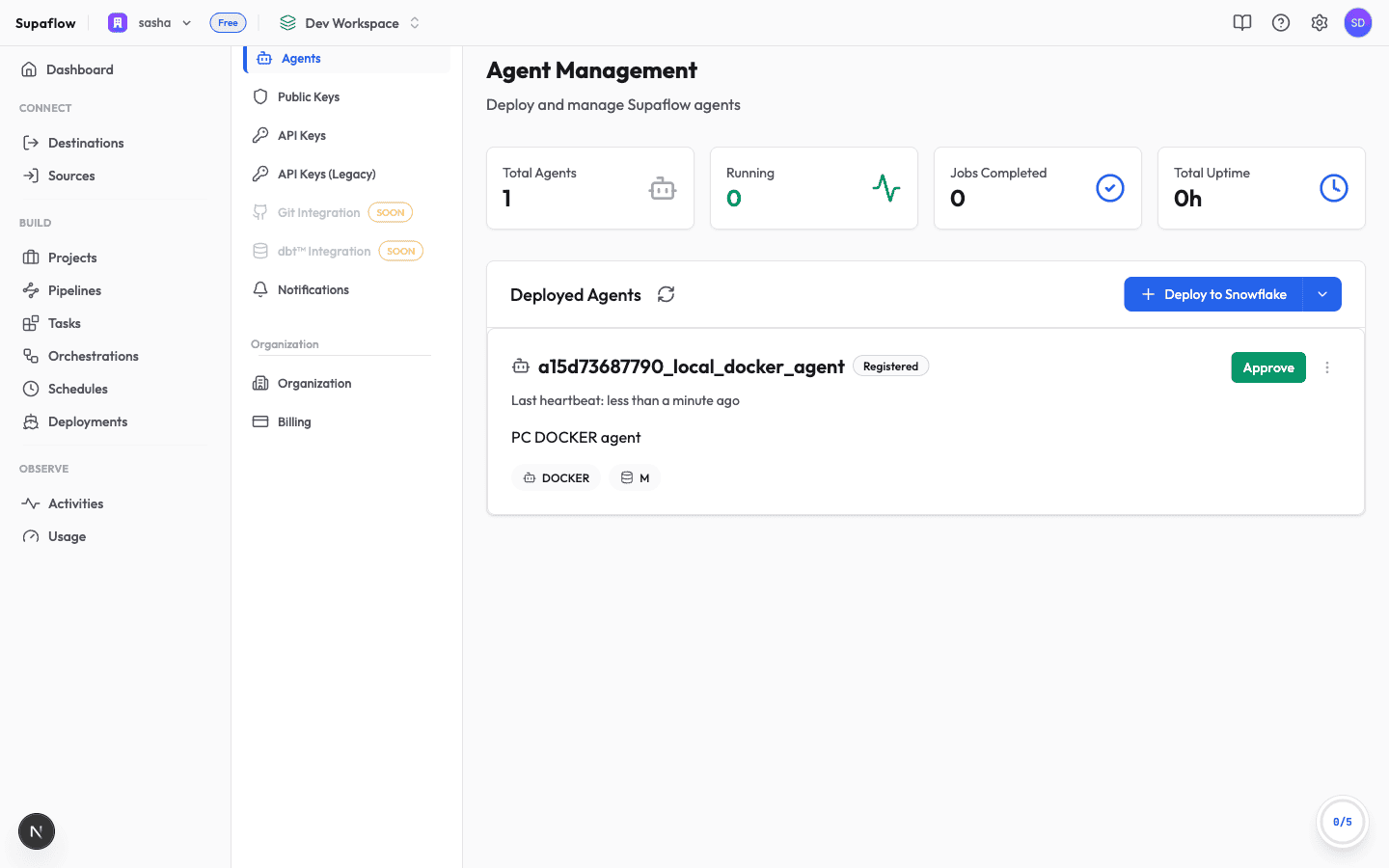Click the Agent Management heading

(591, 70)
